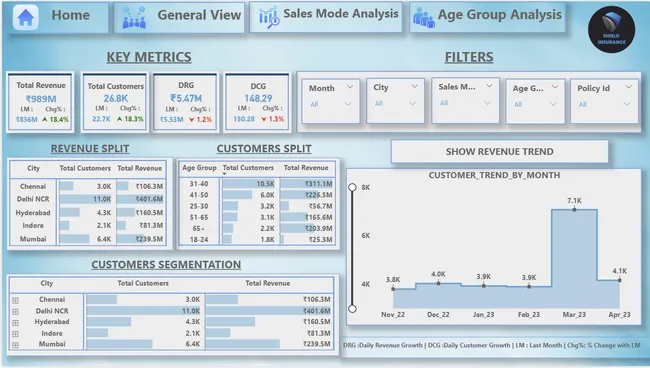Open Age Group Analysis tab

pyautogui.click(x=487, y=17)
